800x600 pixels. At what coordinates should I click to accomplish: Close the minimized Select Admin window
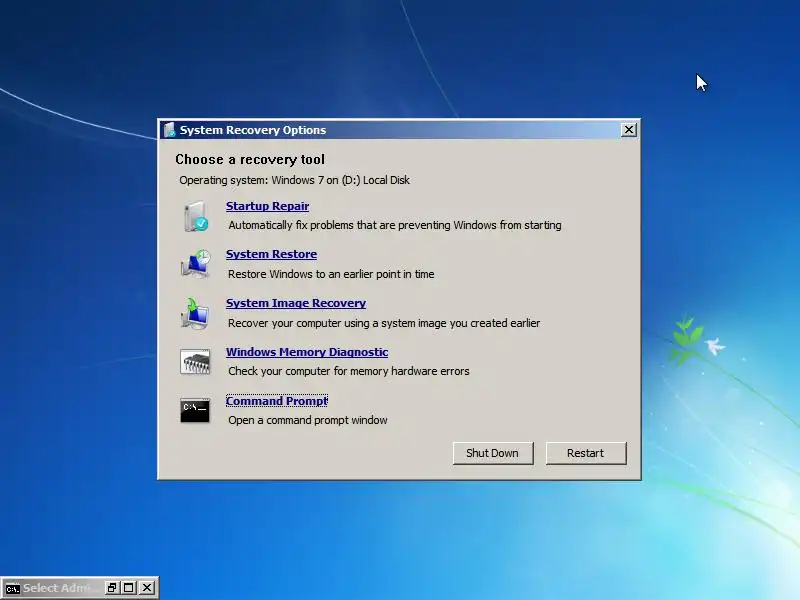pyautogui.click(x=146, y=588)
